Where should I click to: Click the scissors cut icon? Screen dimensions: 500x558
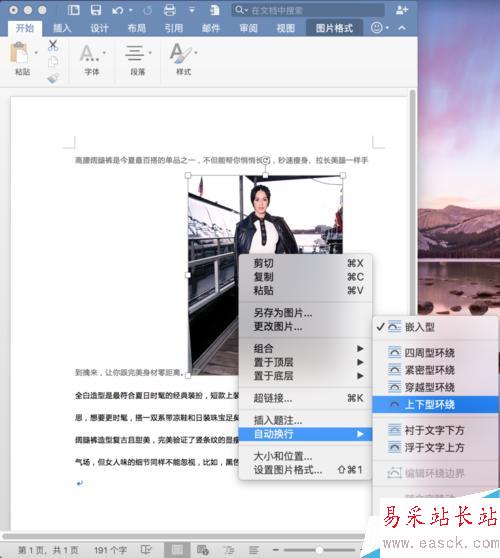coord(53,46)
